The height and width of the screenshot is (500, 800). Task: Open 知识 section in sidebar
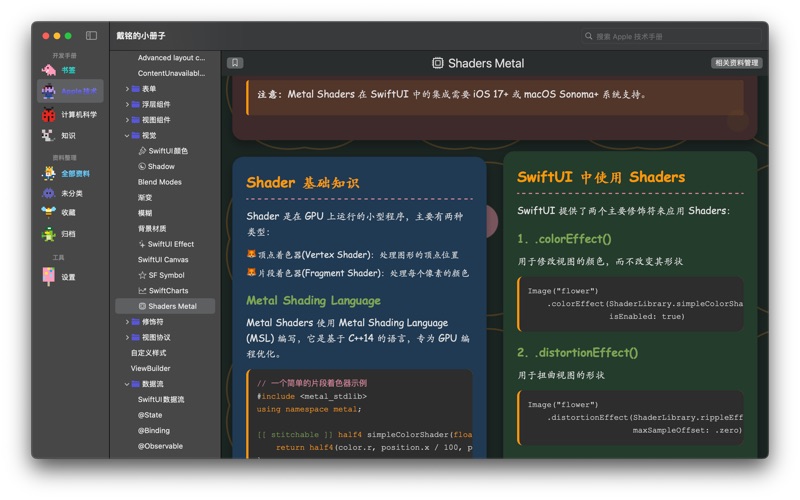[x=67, y=136]
